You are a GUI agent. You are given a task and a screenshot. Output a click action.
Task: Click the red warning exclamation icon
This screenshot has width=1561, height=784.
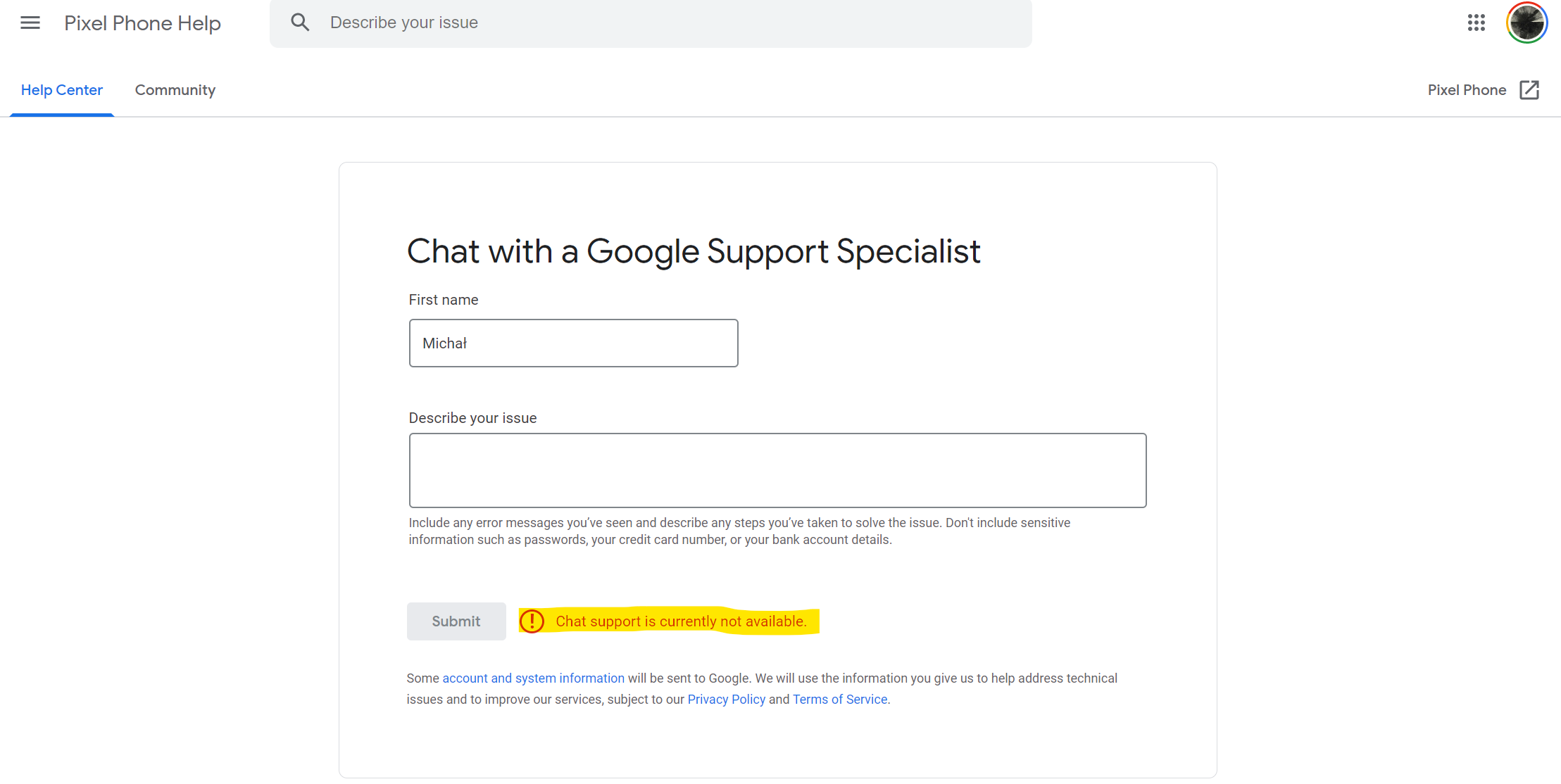point(532,621)
